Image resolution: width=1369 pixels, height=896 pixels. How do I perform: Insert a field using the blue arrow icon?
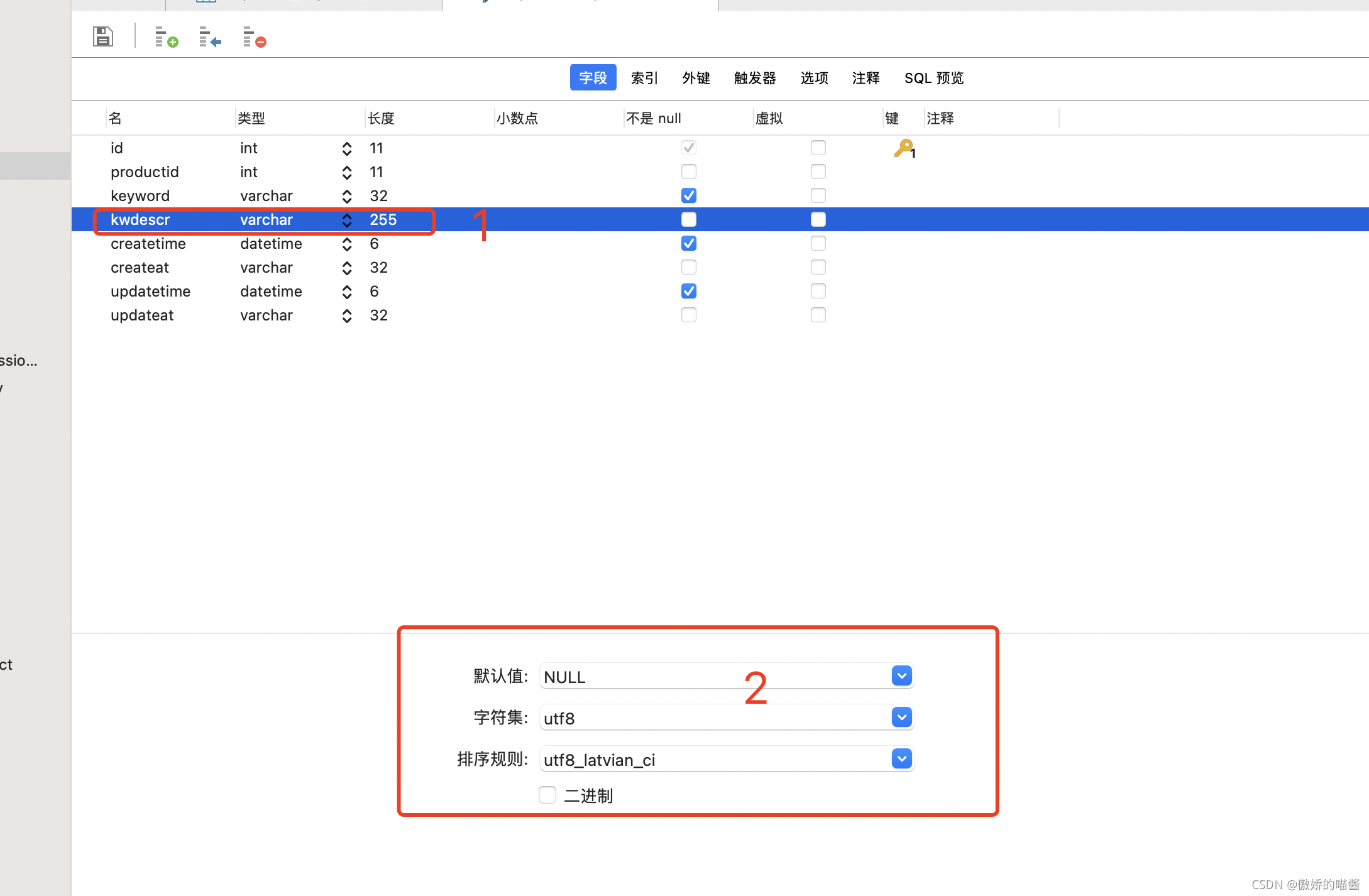pos(209,36)
